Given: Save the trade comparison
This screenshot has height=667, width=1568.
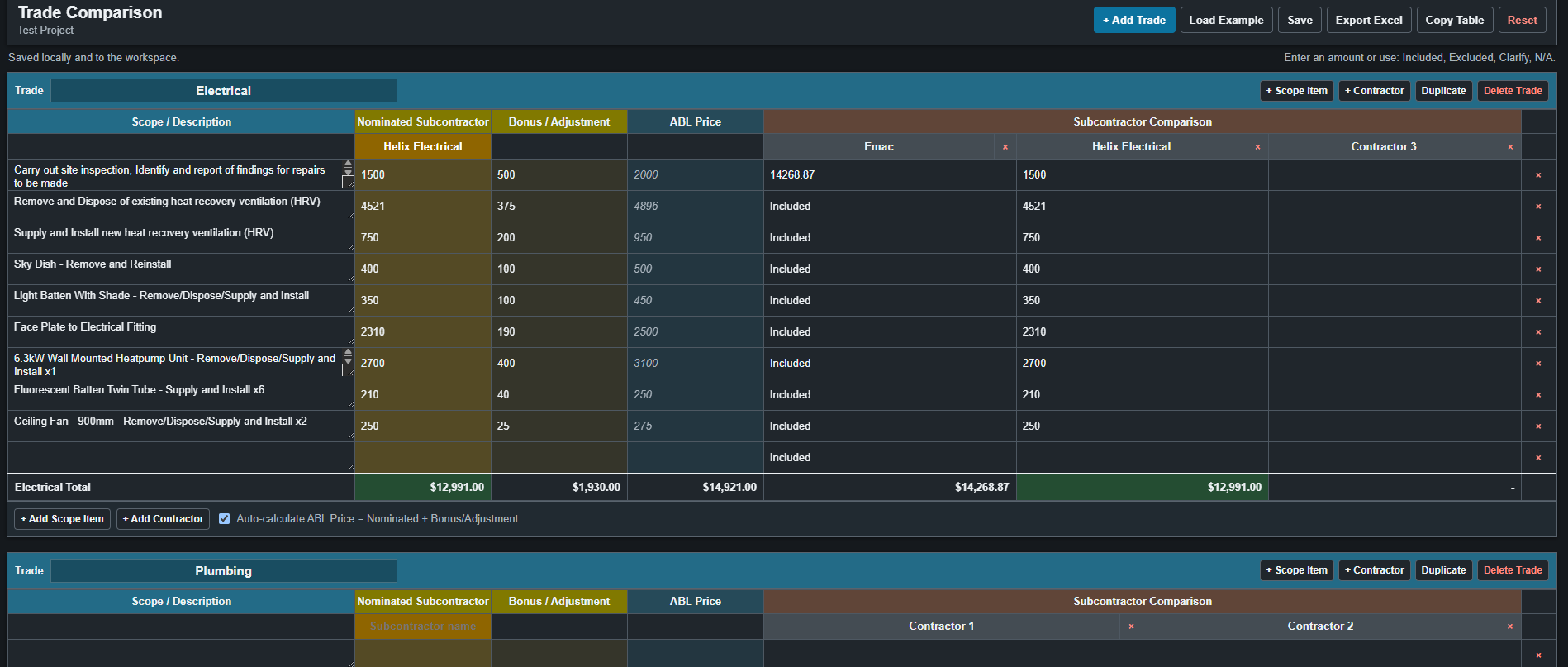Looking at the screenshot, I should 1300,20.
